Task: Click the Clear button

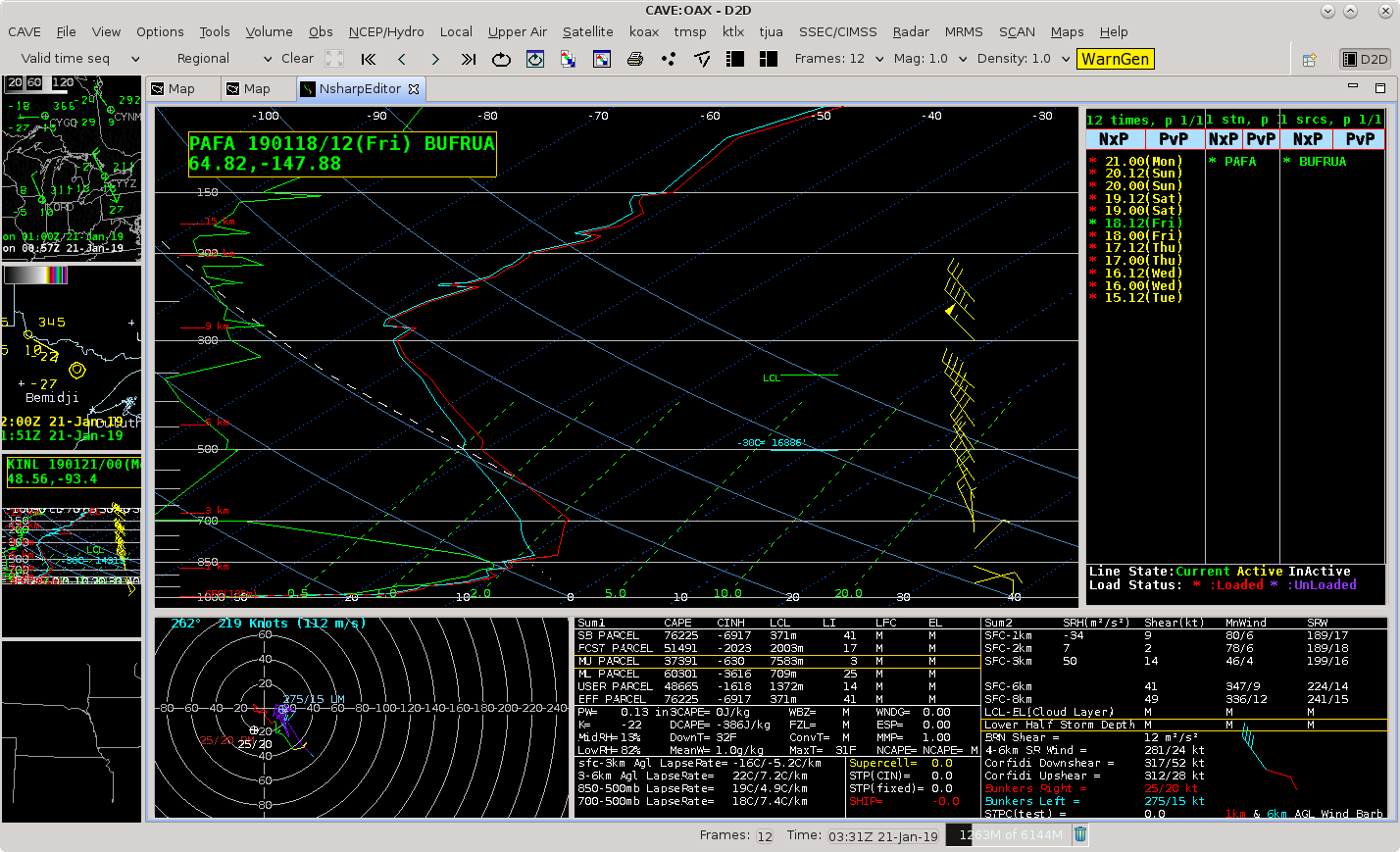Action: pyautogui.click(x=297, y=59)
